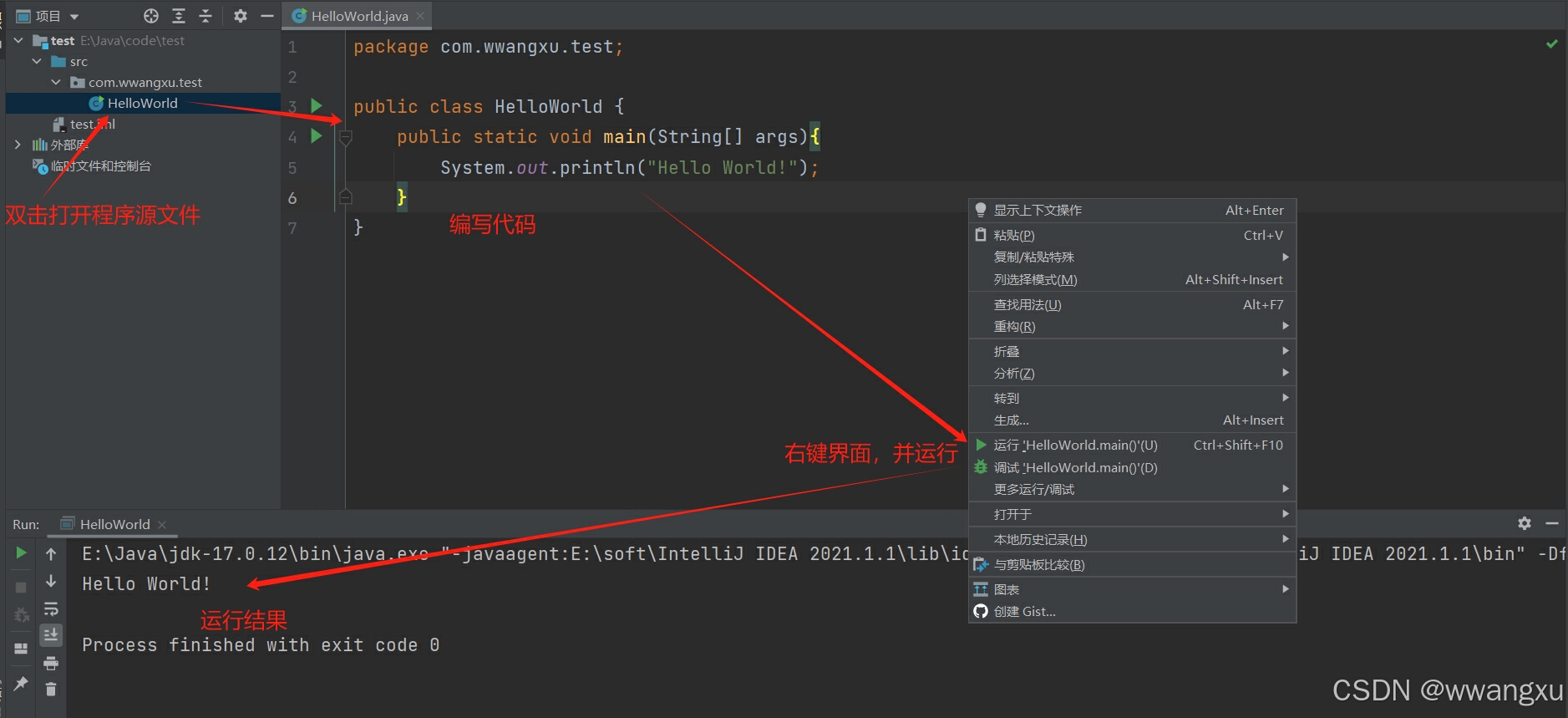Click 'package com.wwangxu.test;' code line

(x=488, y=47)
